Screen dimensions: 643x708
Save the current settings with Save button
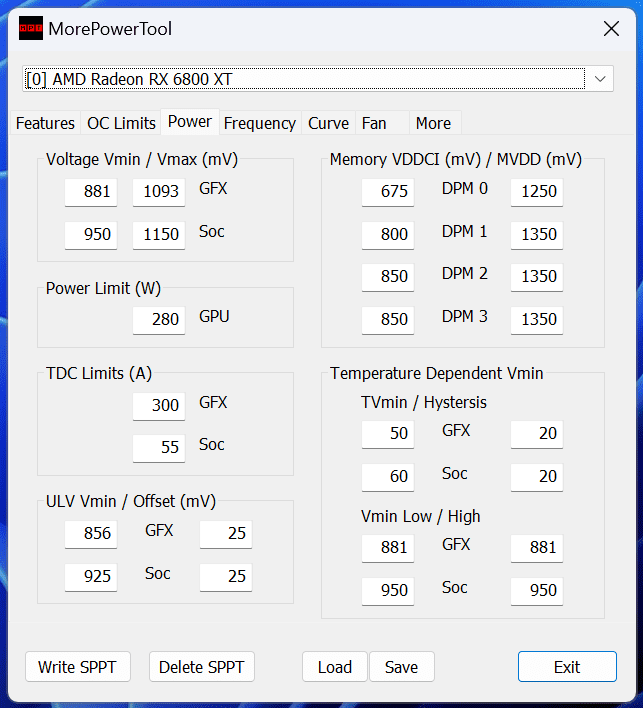pos(401,667)
